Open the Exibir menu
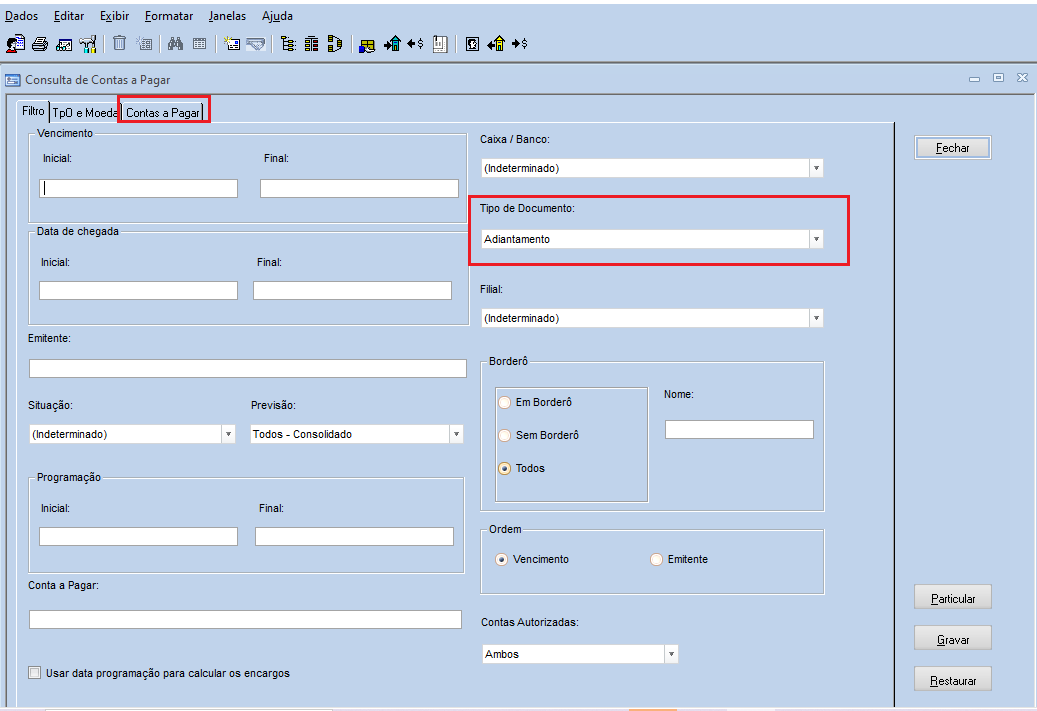The height and width of the screenshot is (711, 1037). (x=114, y=16)
